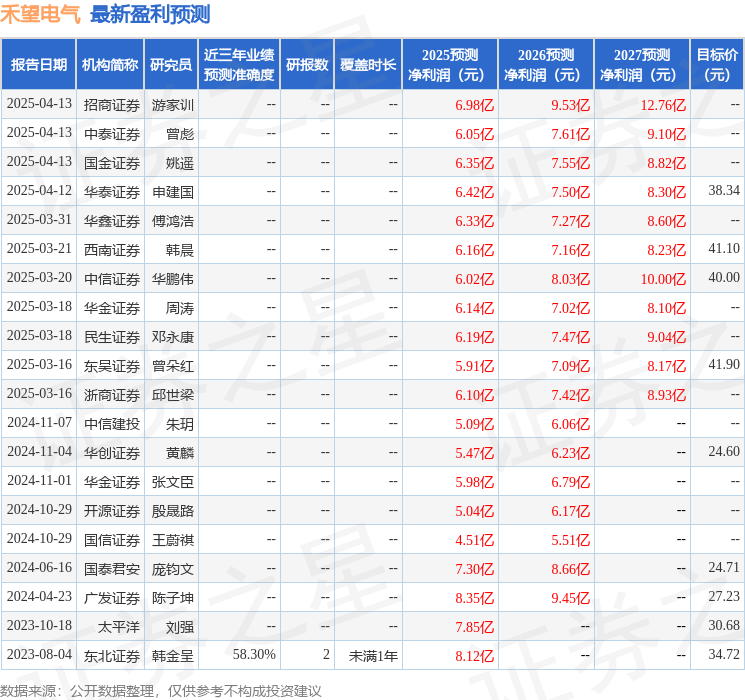Click 国泰君安 institution cell
This screenshot has height=700, width=745.
[x=112, y=569]
